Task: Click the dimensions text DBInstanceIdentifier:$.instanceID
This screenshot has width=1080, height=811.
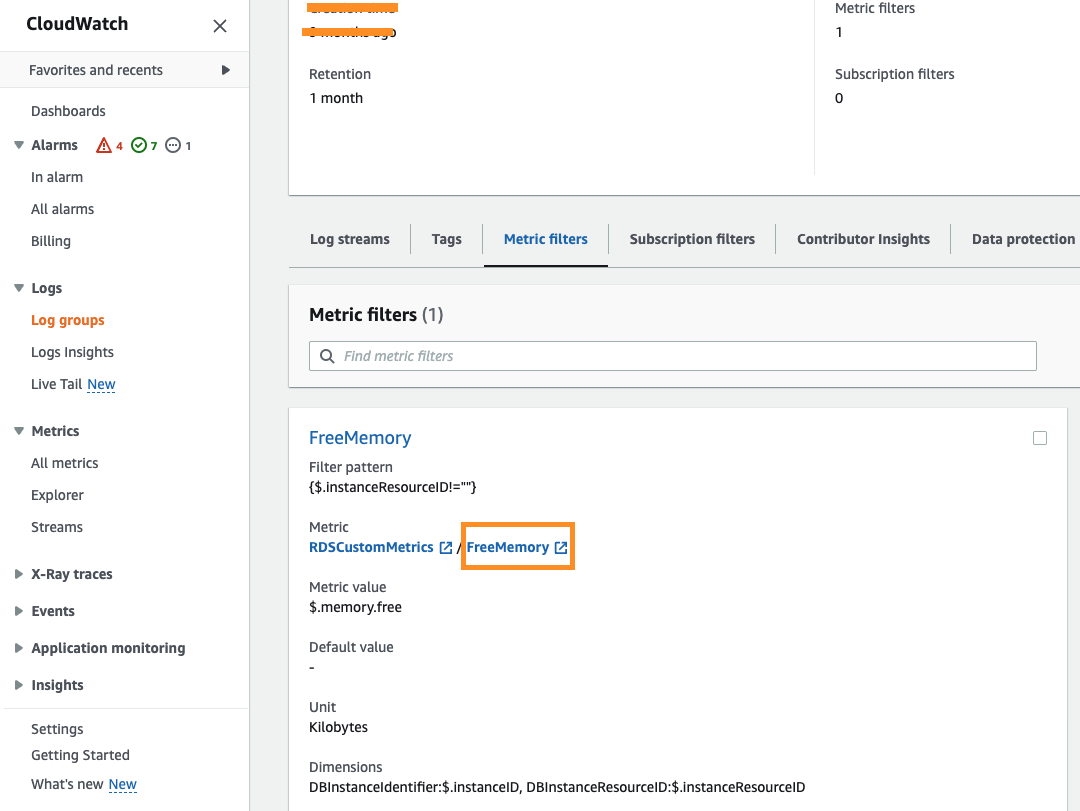Action: [x=414, y=787]
